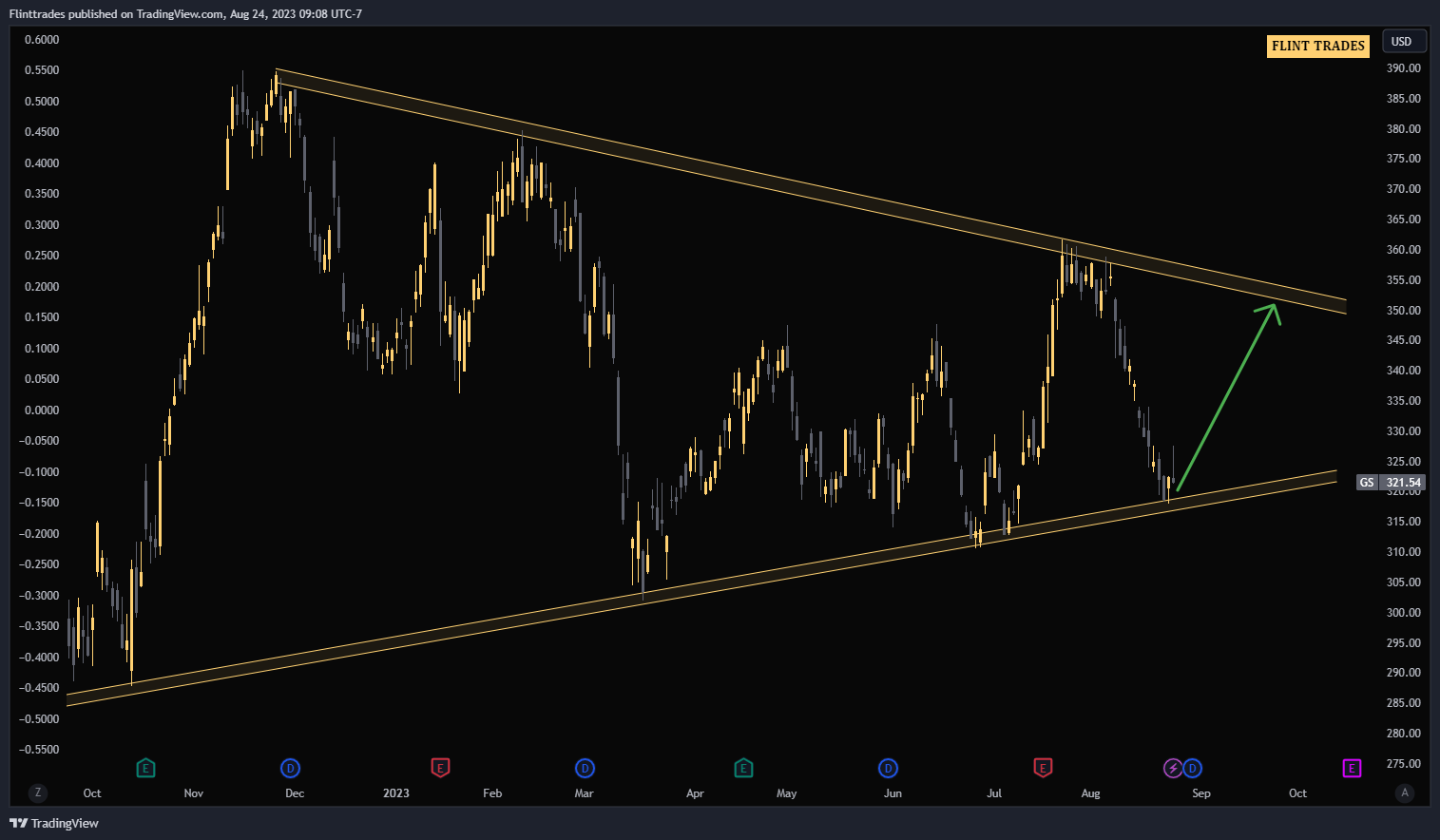Click the purple lightning event icon near September
Viewport: 1440px width, 840px height.
[1174, 768]
